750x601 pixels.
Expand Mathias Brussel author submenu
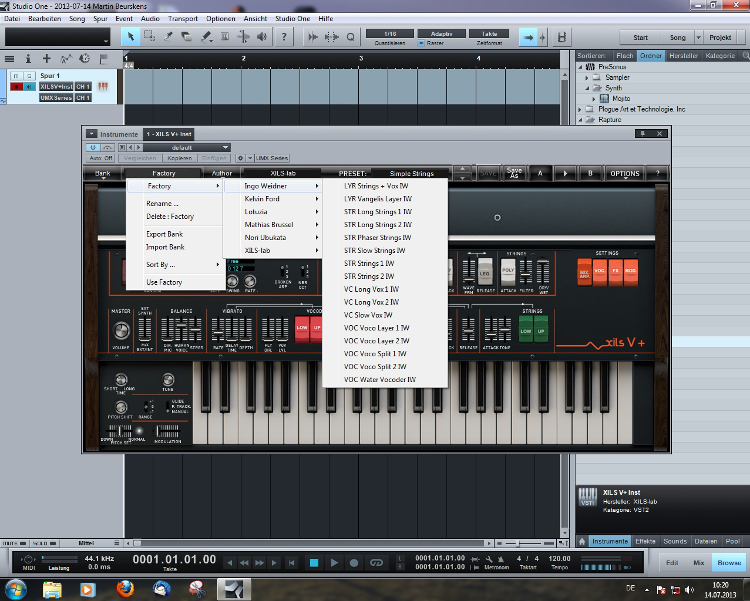(x=273, y=224)
